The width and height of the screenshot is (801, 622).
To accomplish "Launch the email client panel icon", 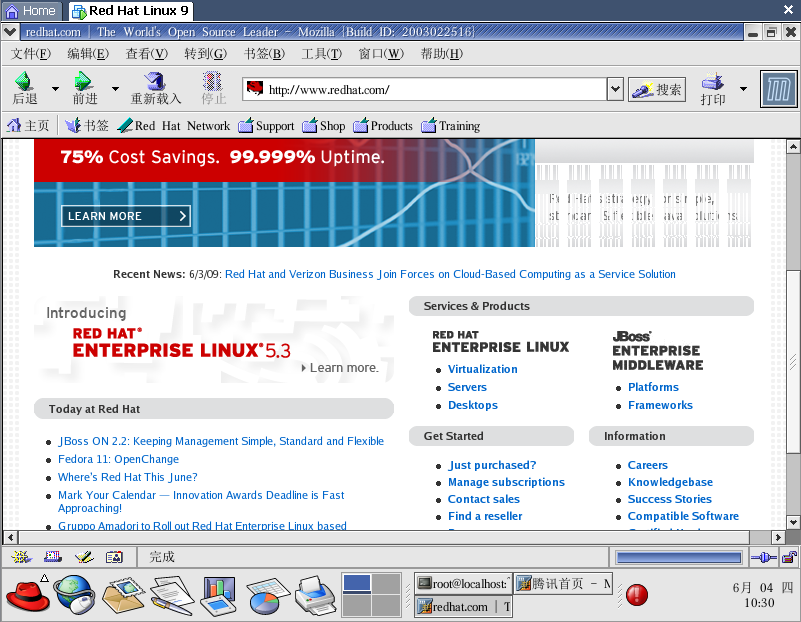I will pos(123,595).
